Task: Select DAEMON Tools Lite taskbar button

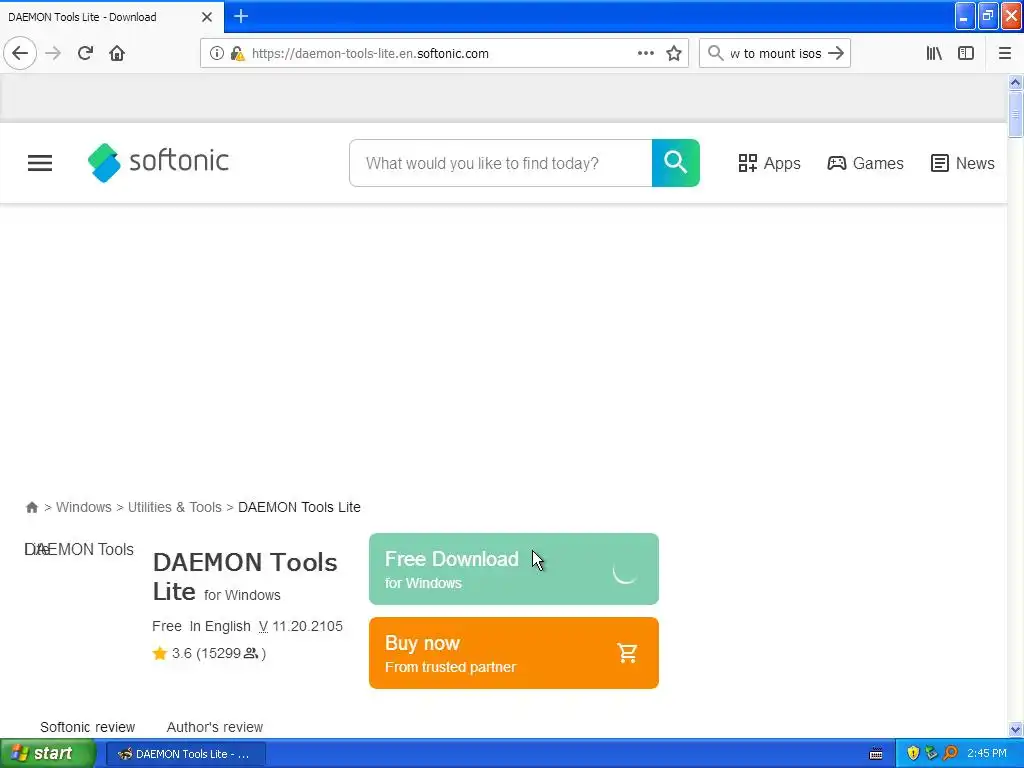Action: point(186,754)
